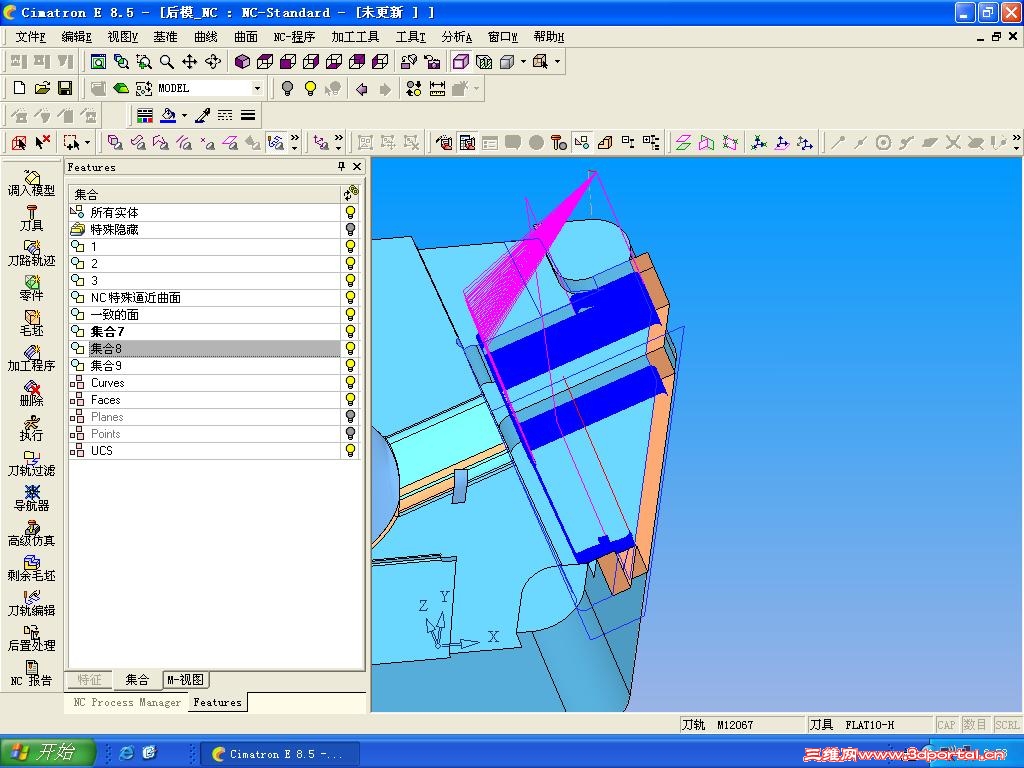Select the Rotate view tool

click(x=213, y=61)
